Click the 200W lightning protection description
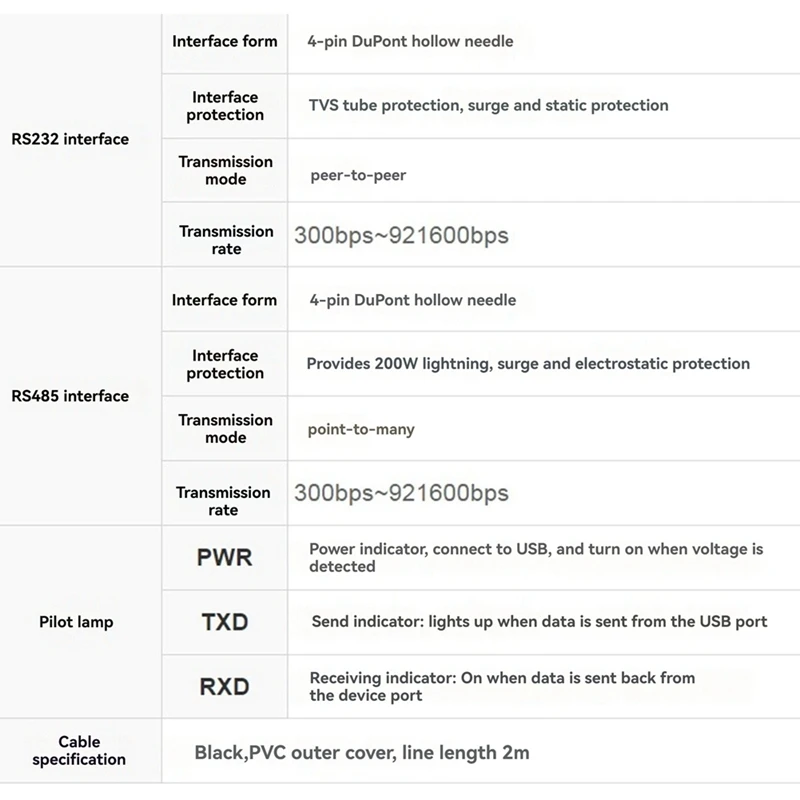Screen dimensions: 800x800 tap(528, 364)
